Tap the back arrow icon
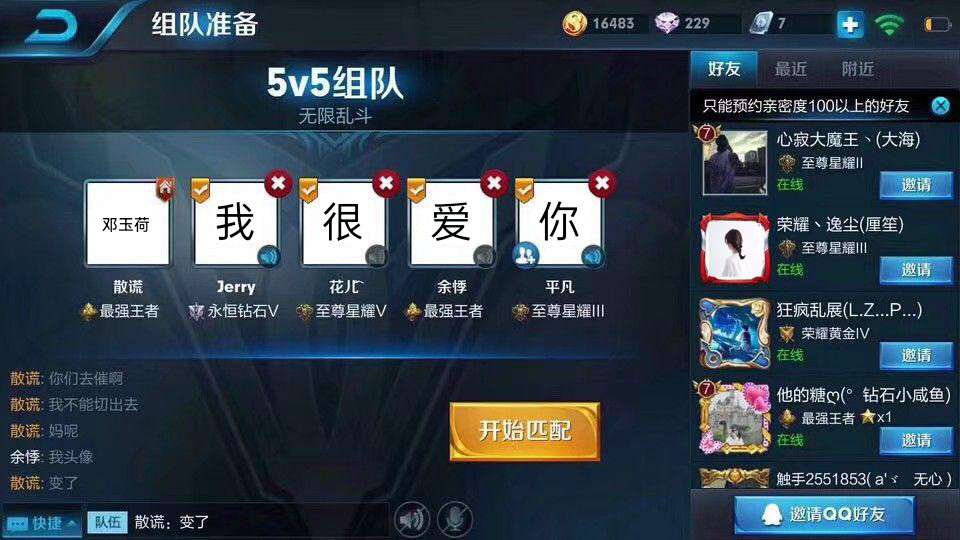This screenshot has height=540, width=960. click(x=51, y=26)
